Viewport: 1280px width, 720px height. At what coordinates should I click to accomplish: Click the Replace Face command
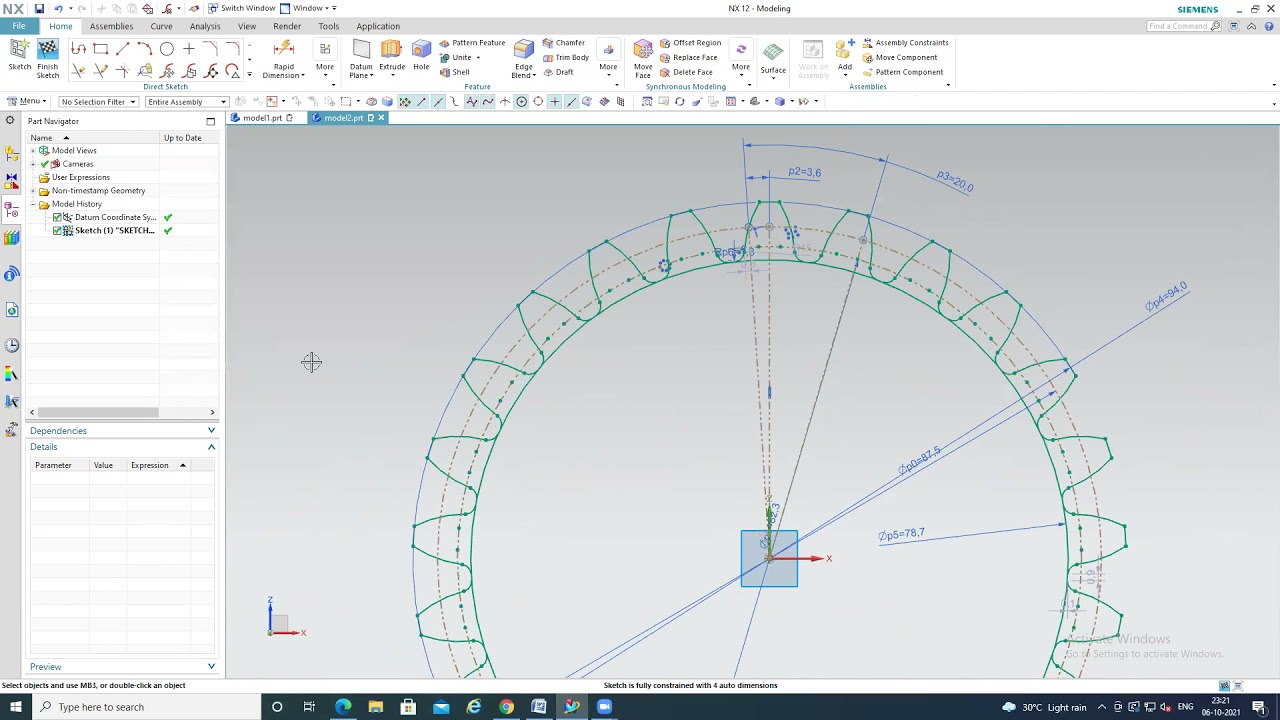click(688, 57)
